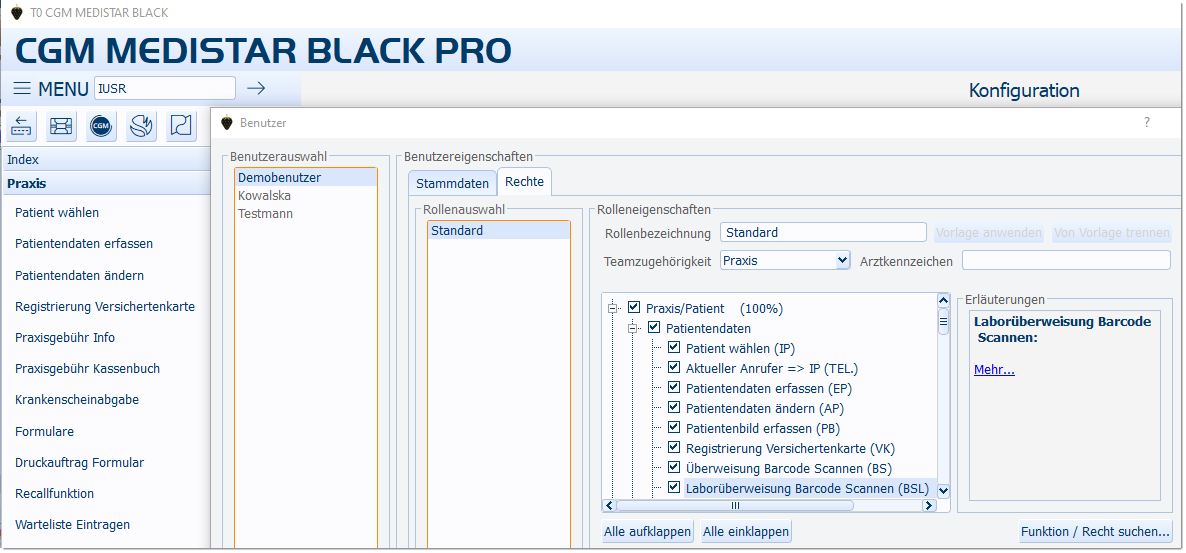Click the rights tree scroll-right arrow
1186x553 pixels.
point(930,505)
